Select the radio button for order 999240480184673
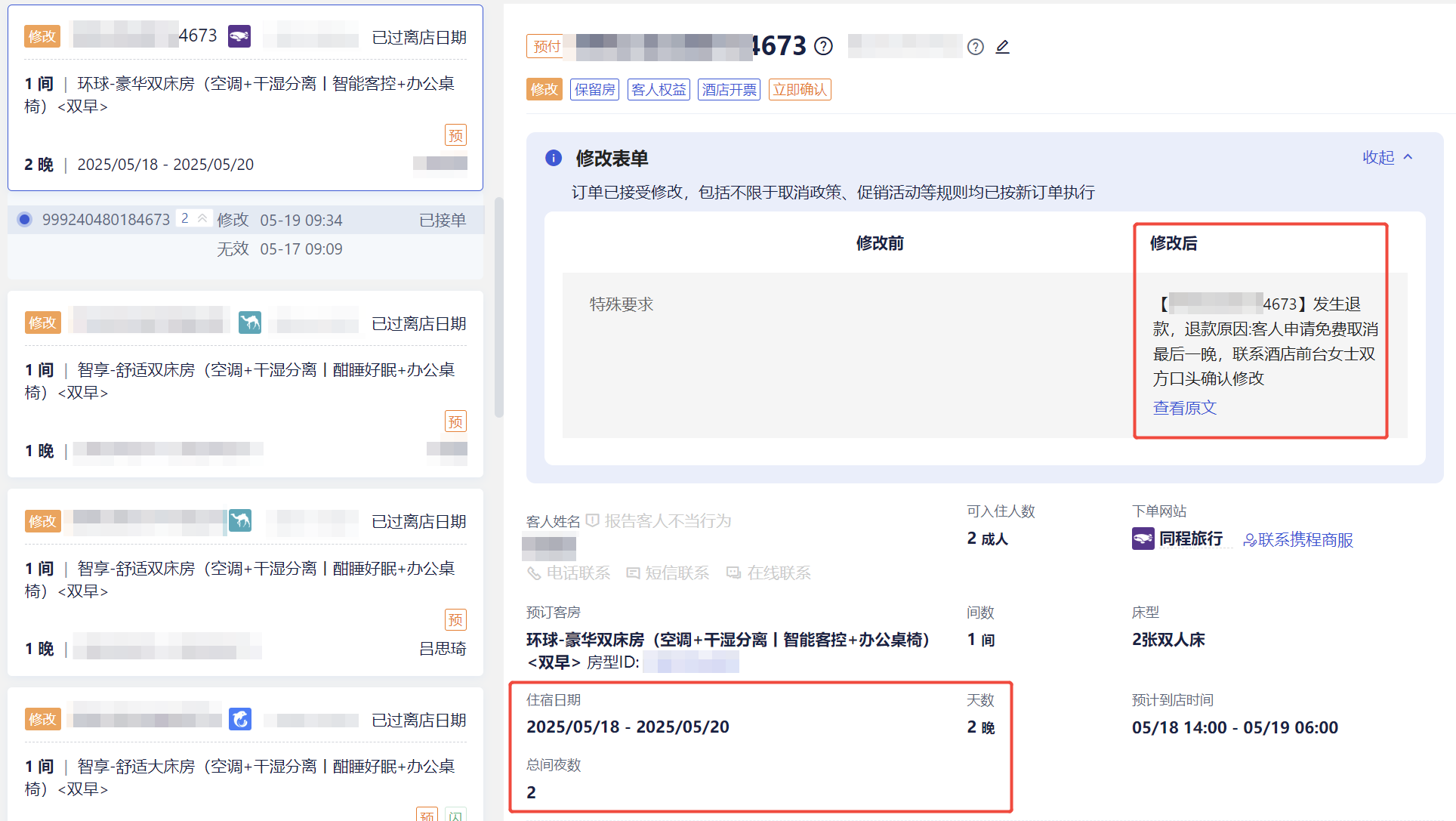This screenshot has height=821, width=1456. coord(25,220)
